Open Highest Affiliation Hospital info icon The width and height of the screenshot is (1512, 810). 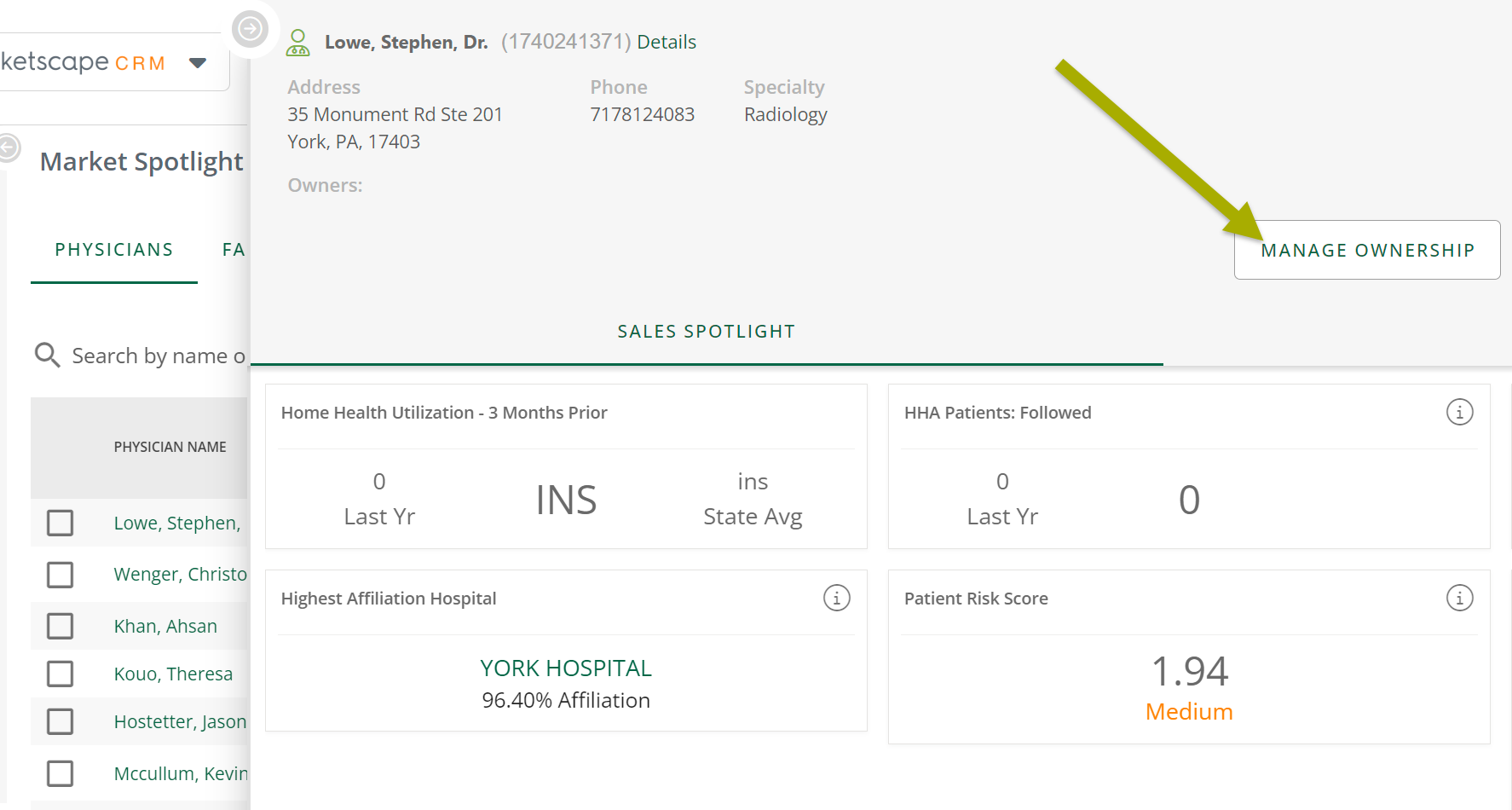point(836,598)
